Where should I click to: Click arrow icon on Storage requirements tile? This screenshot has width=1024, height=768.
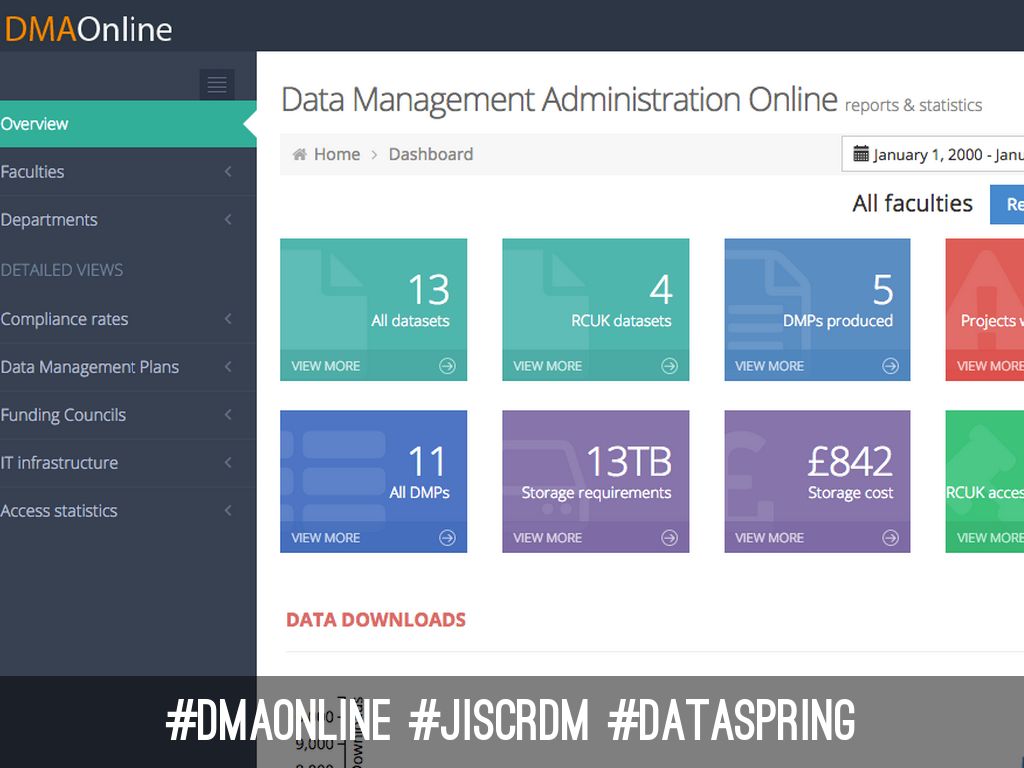tap(669, 538)
